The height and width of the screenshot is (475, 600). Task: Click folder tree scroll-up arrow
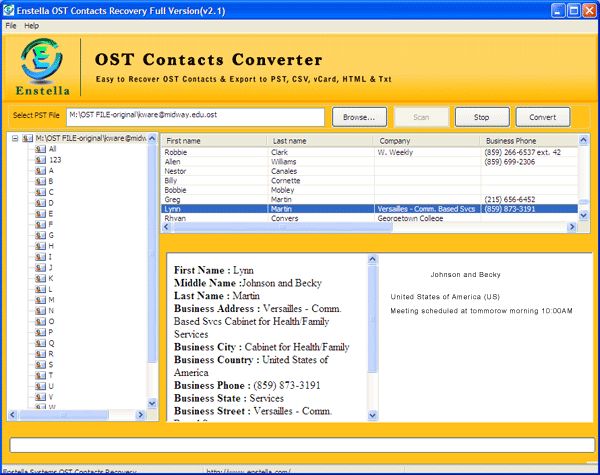tap(152, 138)
